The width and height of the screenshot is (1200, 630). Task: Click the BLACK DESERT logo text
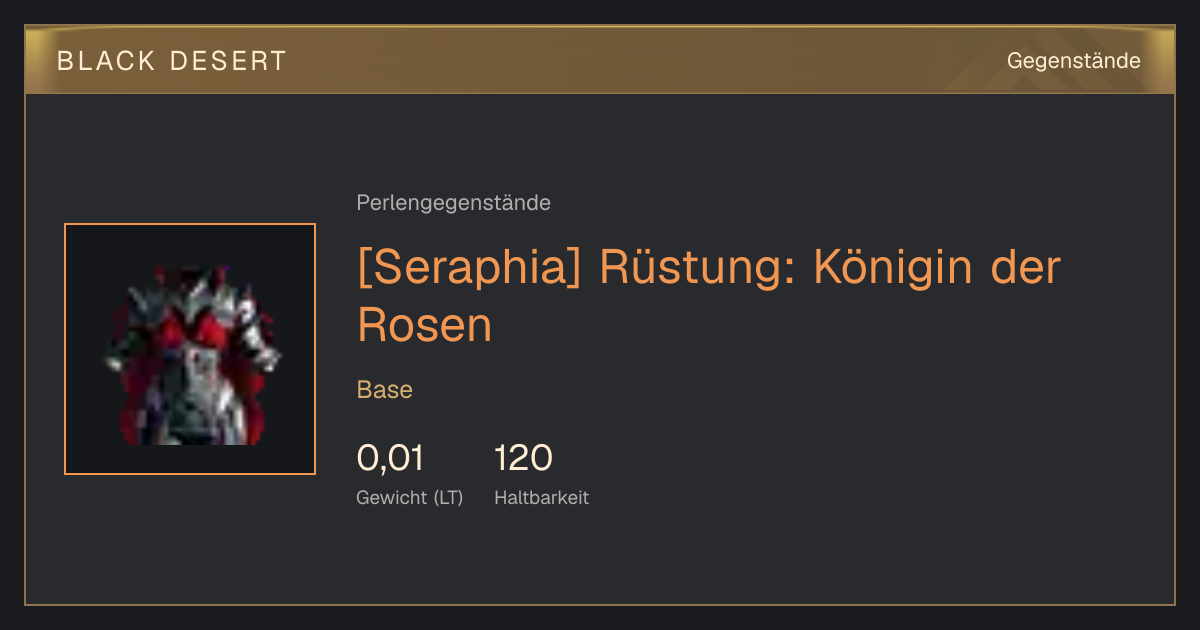pyautogui.click(x=172, y=61)
